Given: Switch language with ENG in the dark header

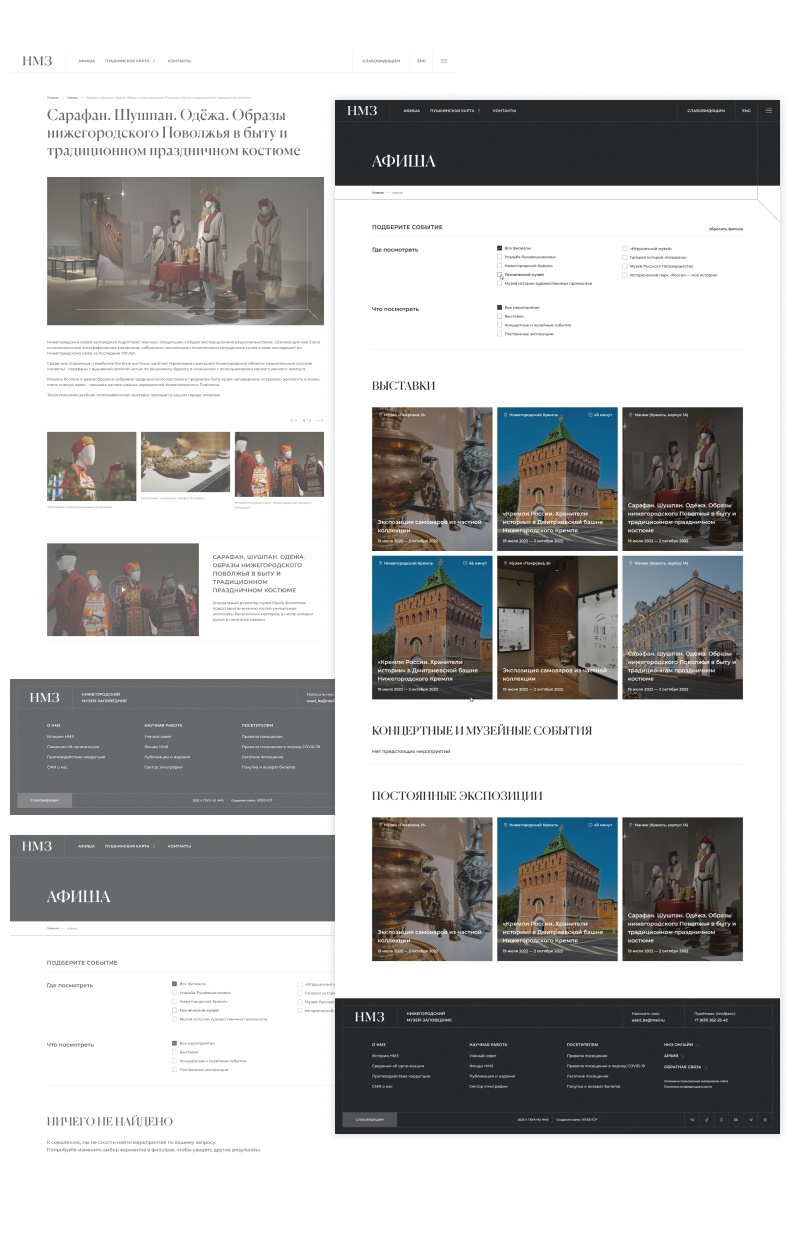Looking at the screenshot, I should tap(746, 111).
